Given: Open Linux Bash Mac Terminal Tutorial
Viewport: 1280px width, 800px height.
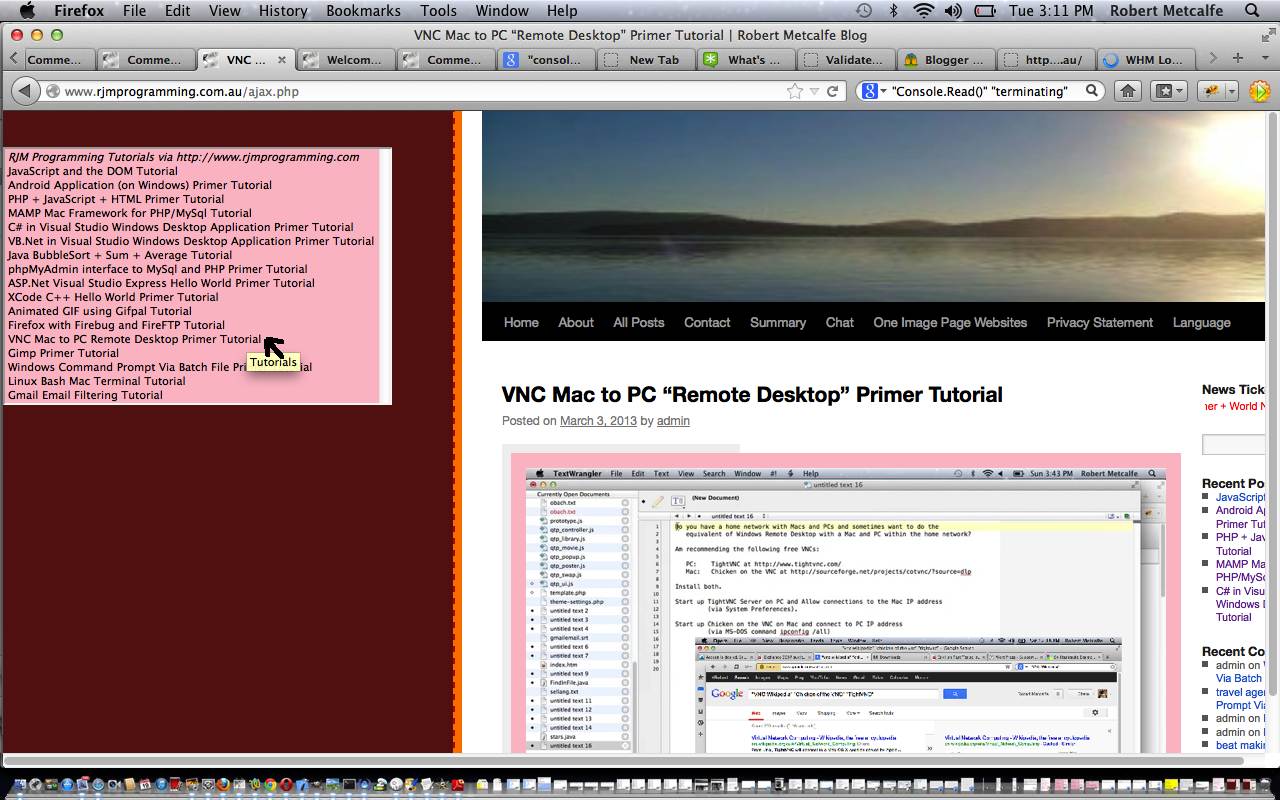Looking at the screenshot, I should click(x=97, y=381).
